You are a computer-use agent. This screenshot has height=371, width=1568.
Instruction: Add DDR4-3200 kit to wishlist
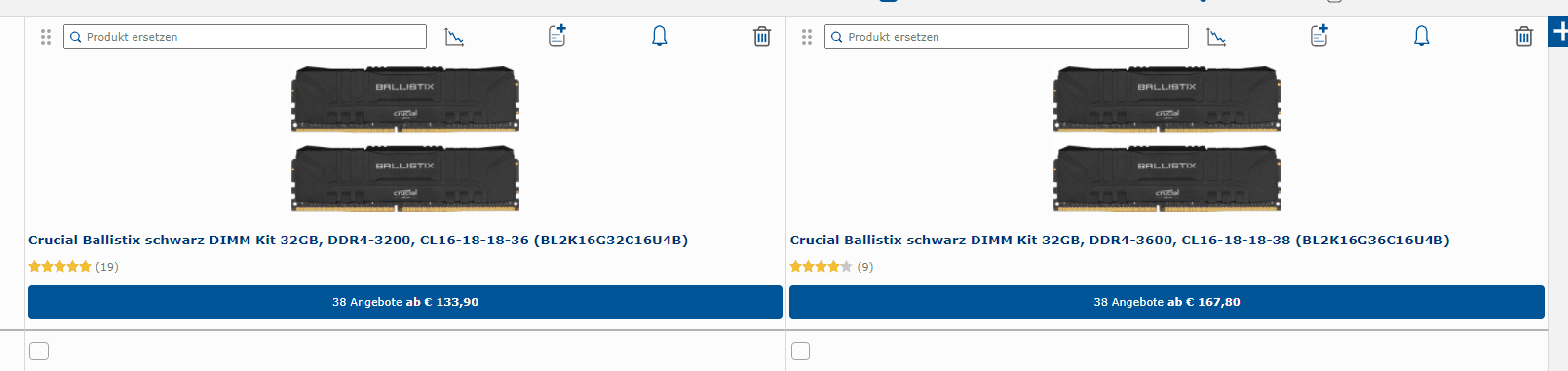[x=557, y=36]
